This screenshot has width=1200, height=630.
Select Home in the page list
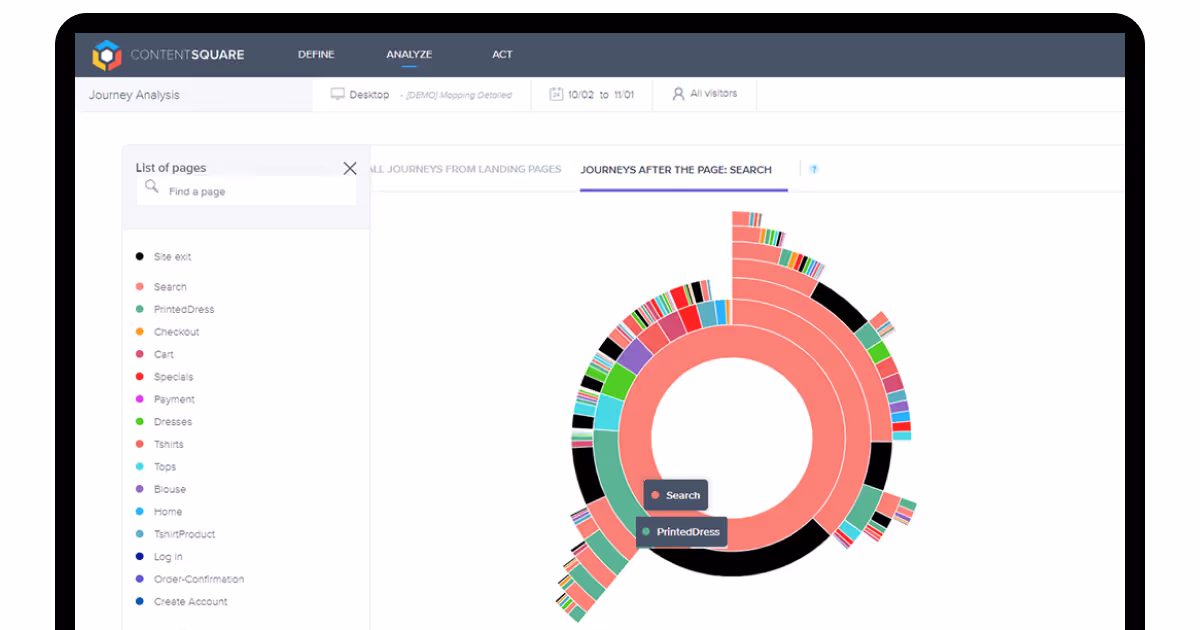point(168,512)
